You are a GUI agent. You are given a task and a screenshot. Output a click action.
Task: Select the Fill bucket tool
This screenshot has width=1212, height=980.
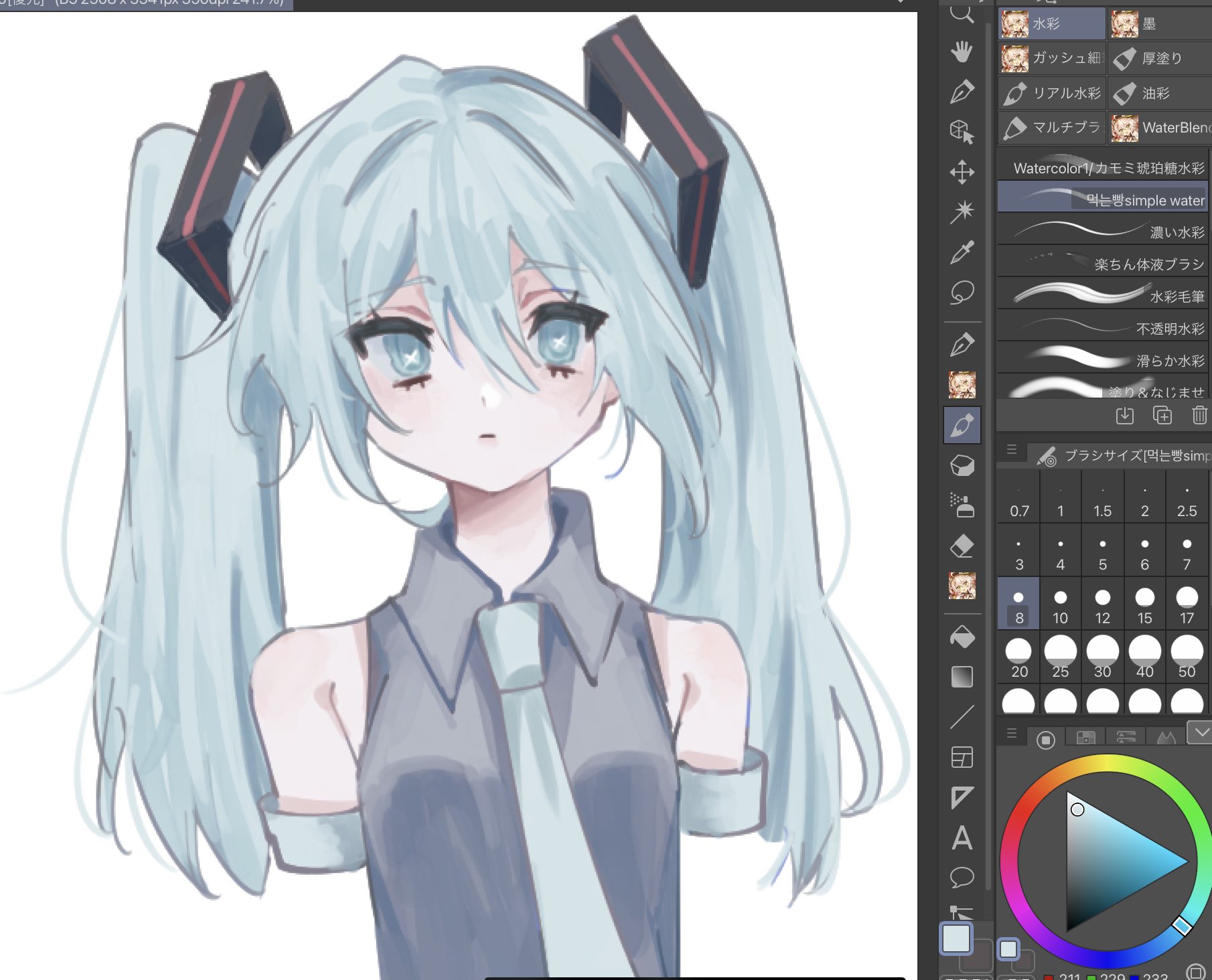coord(962,637)
